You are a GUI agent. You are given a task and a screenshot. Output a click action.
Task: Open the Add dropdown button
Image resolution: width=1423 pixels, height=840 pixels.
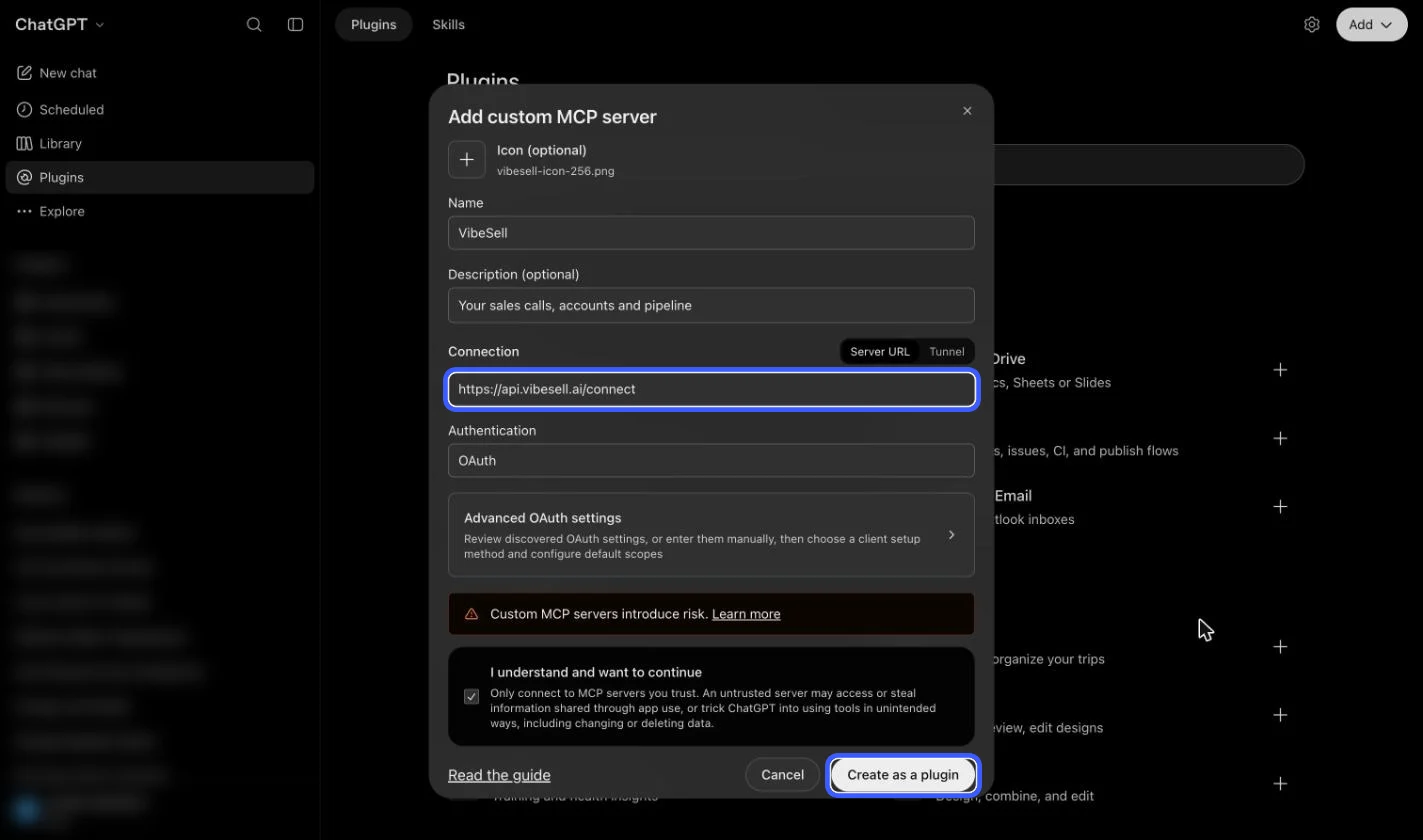(x=1371, y=25)
